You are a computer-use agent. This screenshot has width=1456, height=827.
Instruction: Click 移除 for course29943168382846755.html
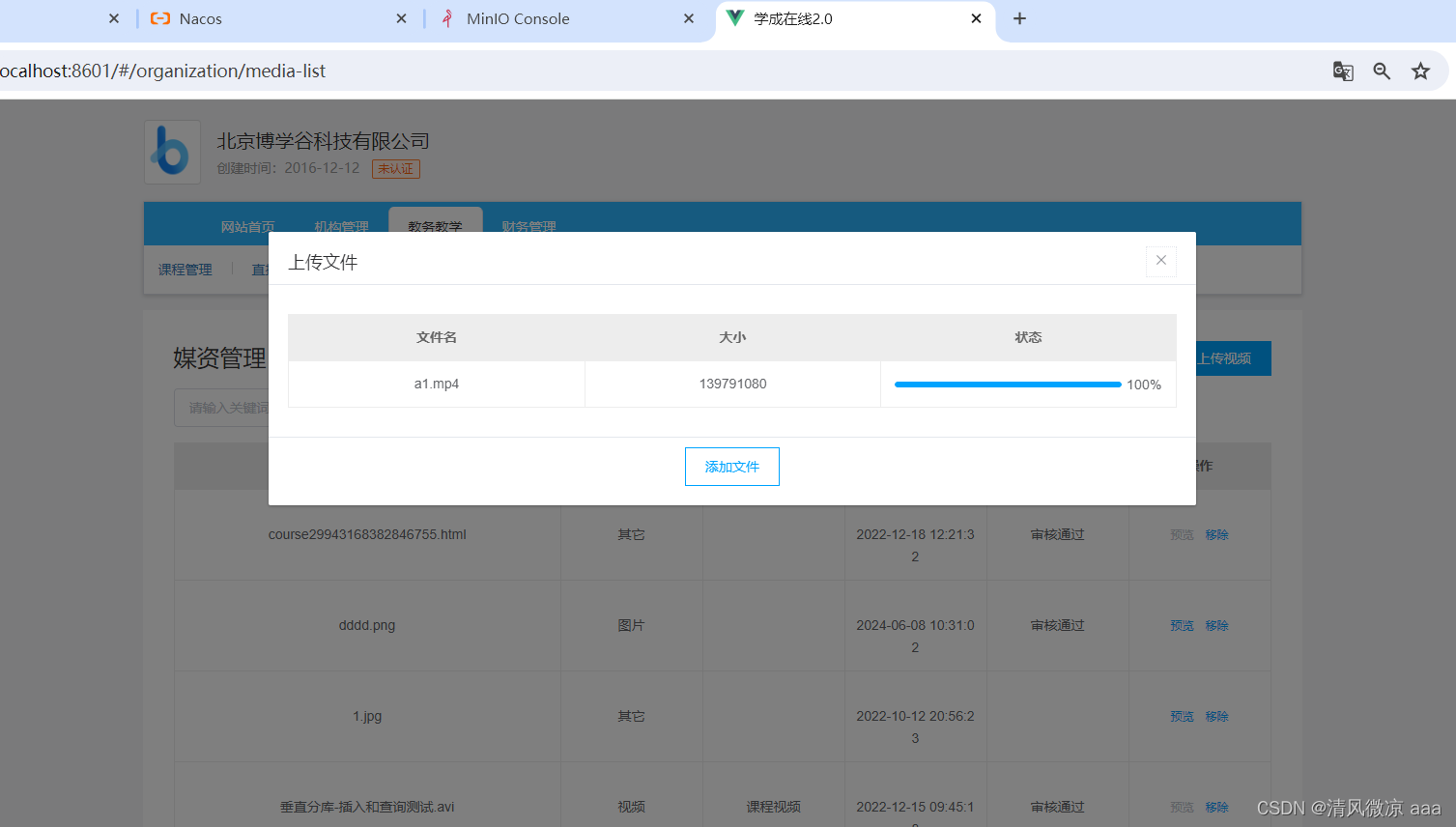[x=1216, y=534]
